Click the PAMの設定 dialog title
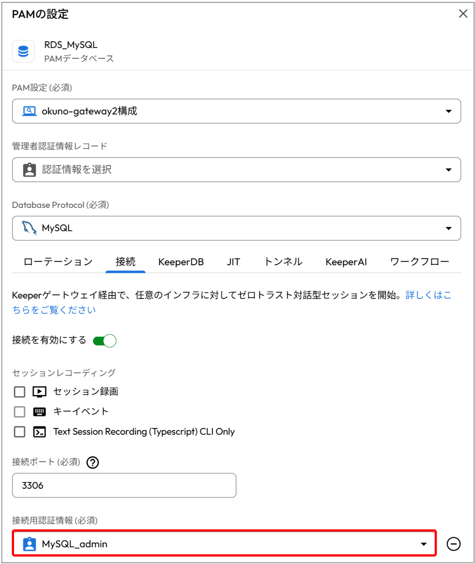This screenshot has height=564, width=475. click(x=40, y=14)
